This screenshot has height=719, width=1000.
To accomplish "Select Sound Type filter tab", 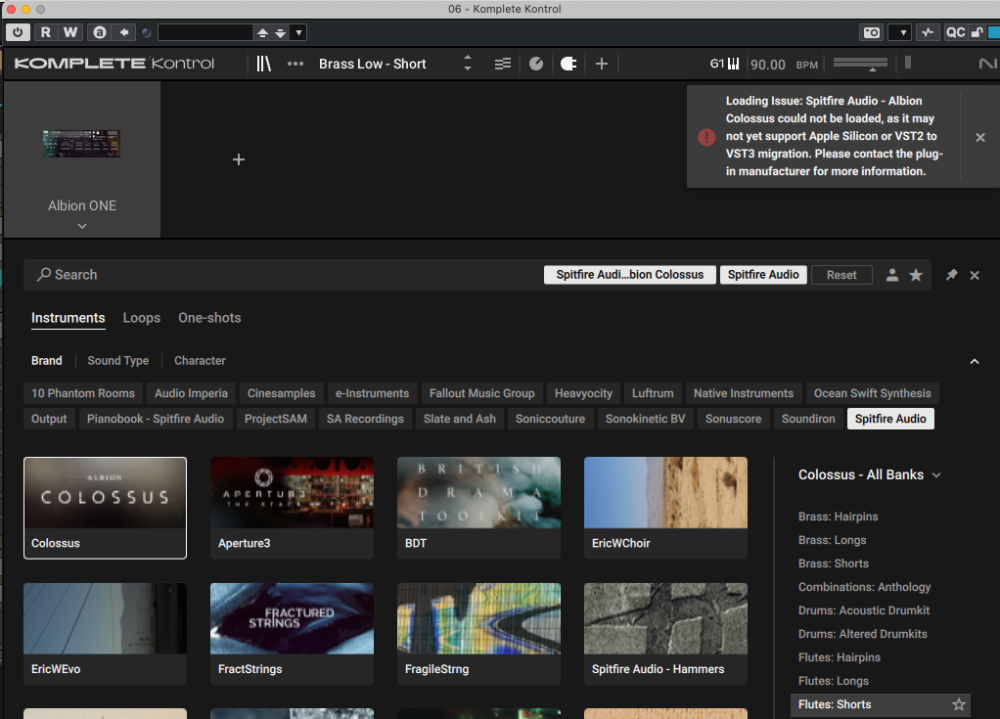I will tap(118, 360).
